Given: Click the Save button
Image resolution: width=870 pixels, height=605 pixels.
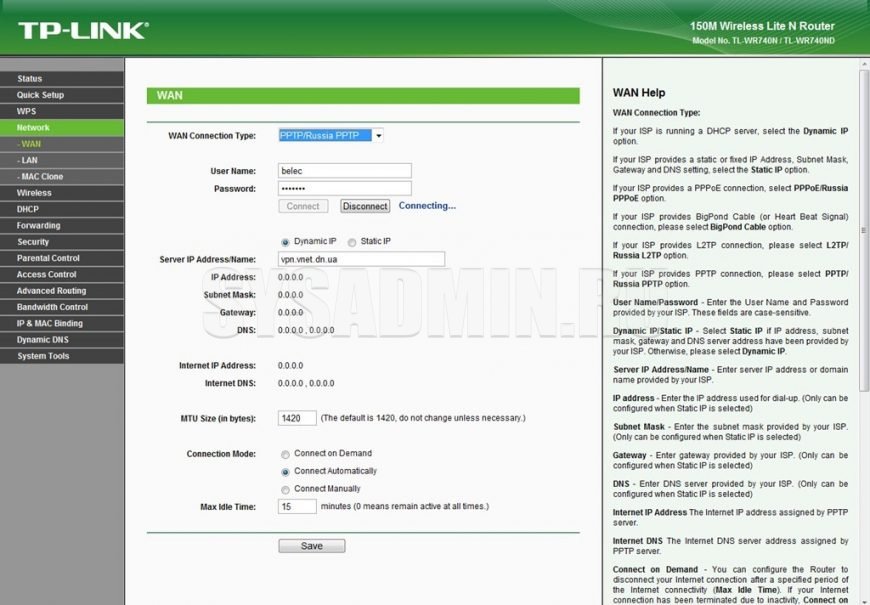Looking at the screenshot, I should point(311,546).
